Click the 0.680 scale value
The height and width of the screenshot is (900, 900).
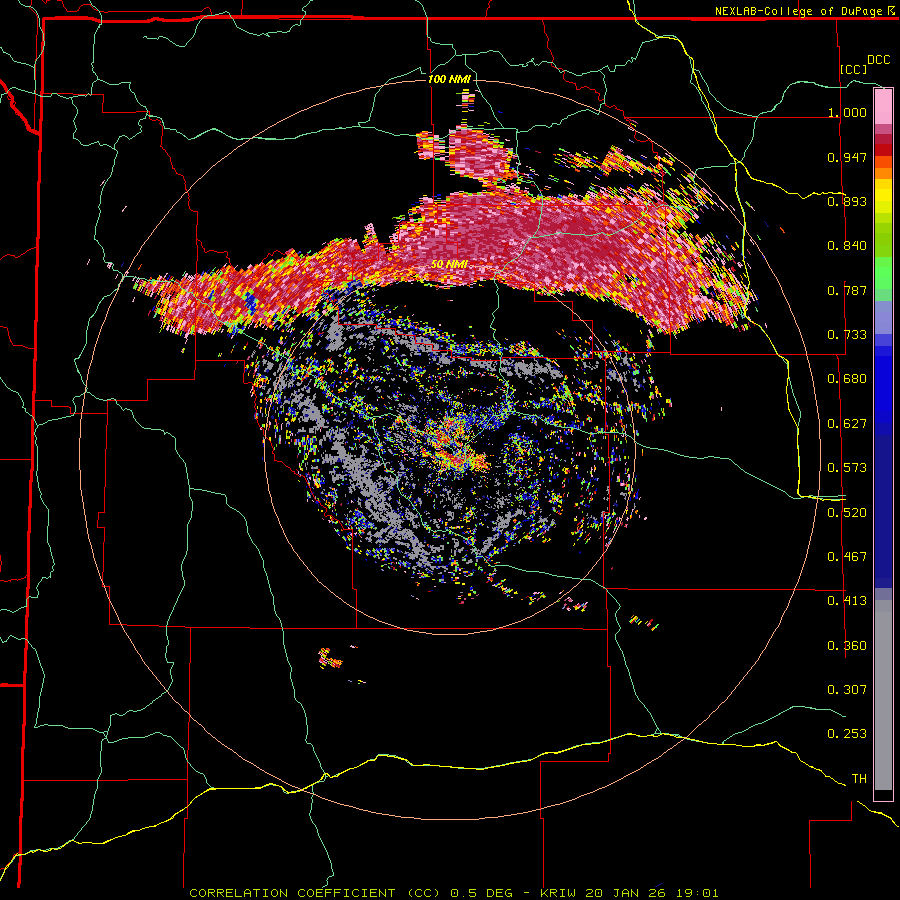tap(847, 379)
